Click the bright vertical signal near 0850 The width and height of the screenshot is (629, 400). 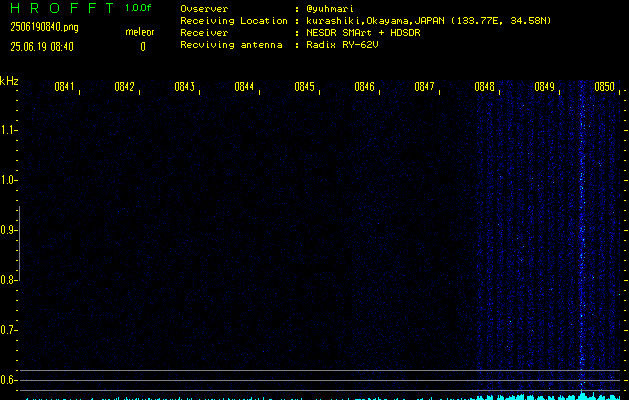(582, 237)
